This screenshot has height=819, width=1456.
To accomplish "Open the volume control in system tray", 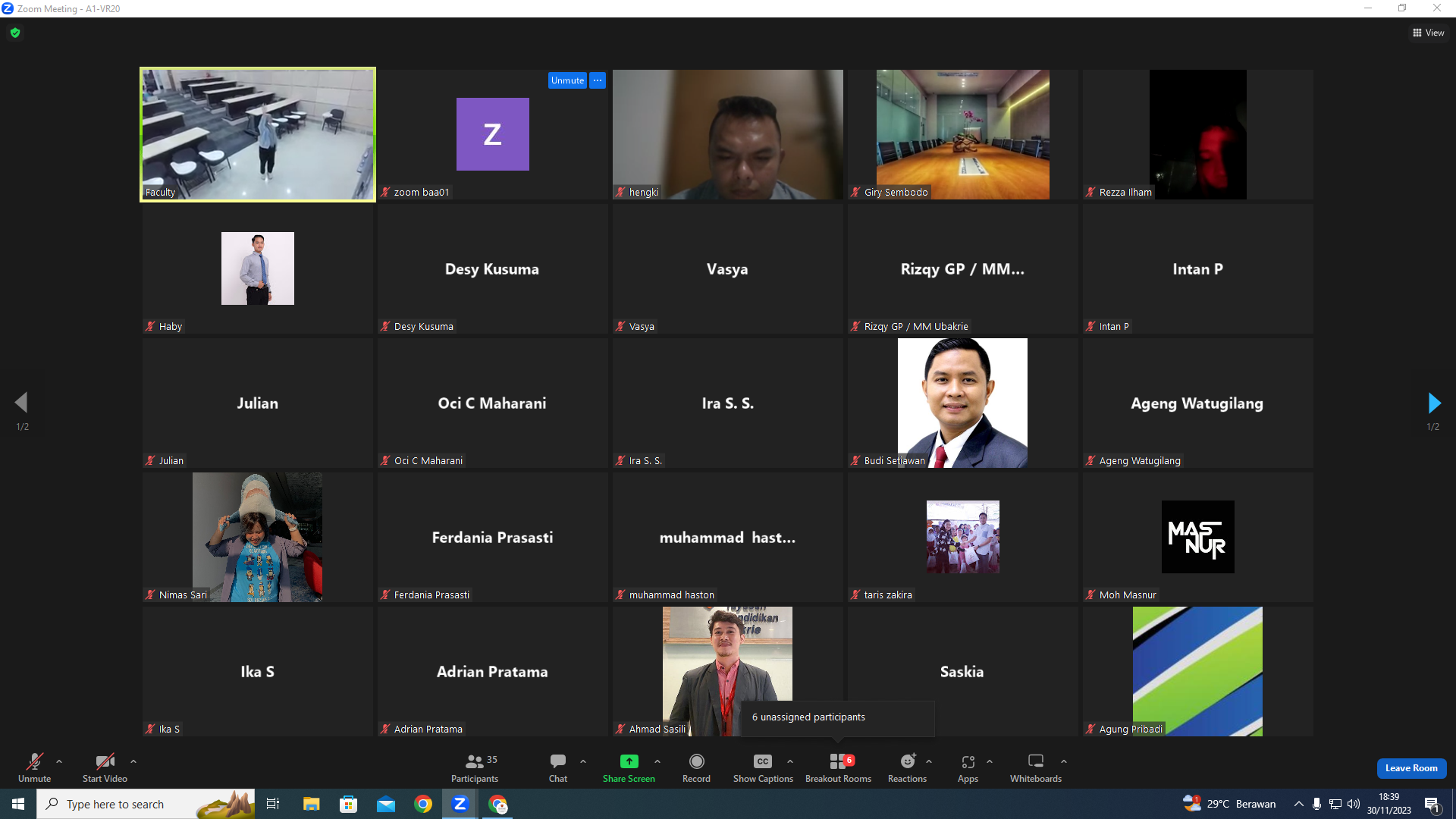I will click(x=1354, y=804).
